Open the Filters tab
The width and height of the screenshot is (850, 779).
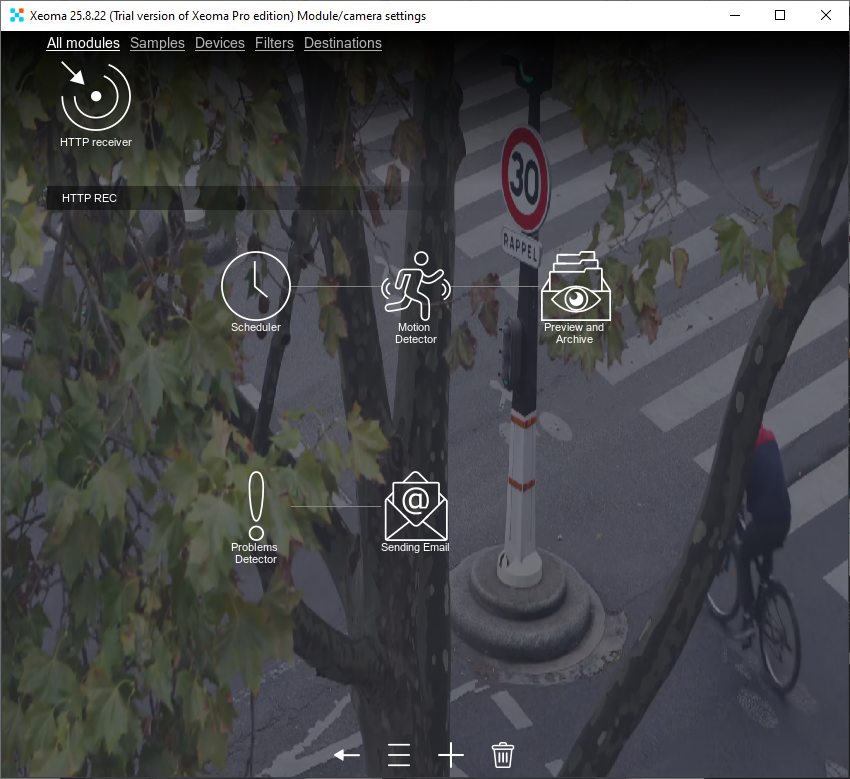pyautogui.click(x=274, y=43)
